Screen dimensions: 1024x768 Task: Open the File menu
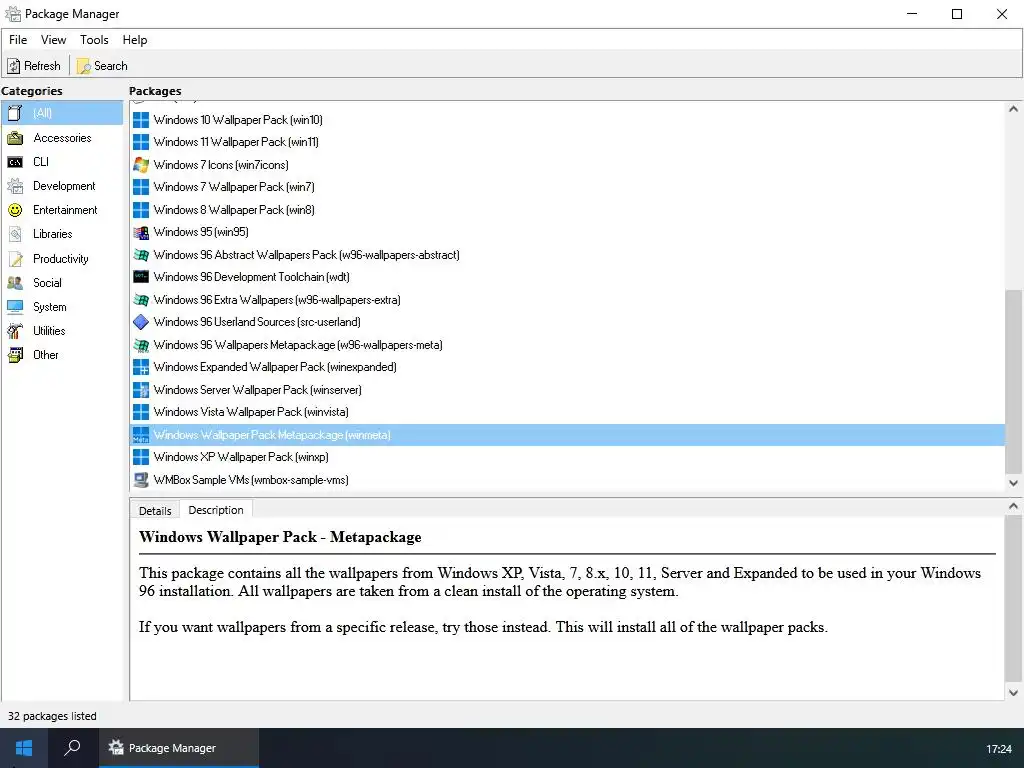(x=18, y=40)
